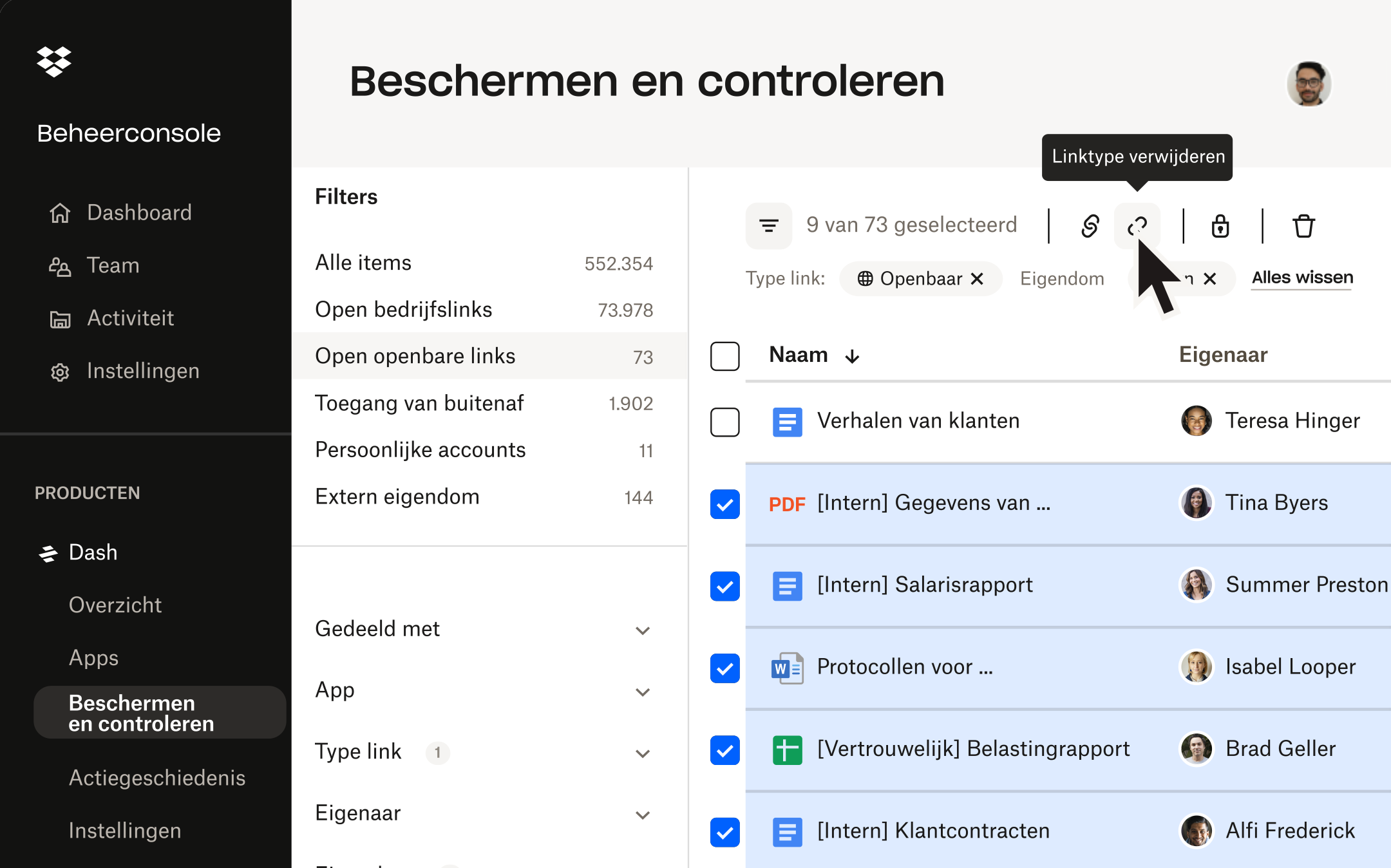Select the Persoonlijke accounts filter
This screenshot has width=1391, height=868.
pos(490,450)
